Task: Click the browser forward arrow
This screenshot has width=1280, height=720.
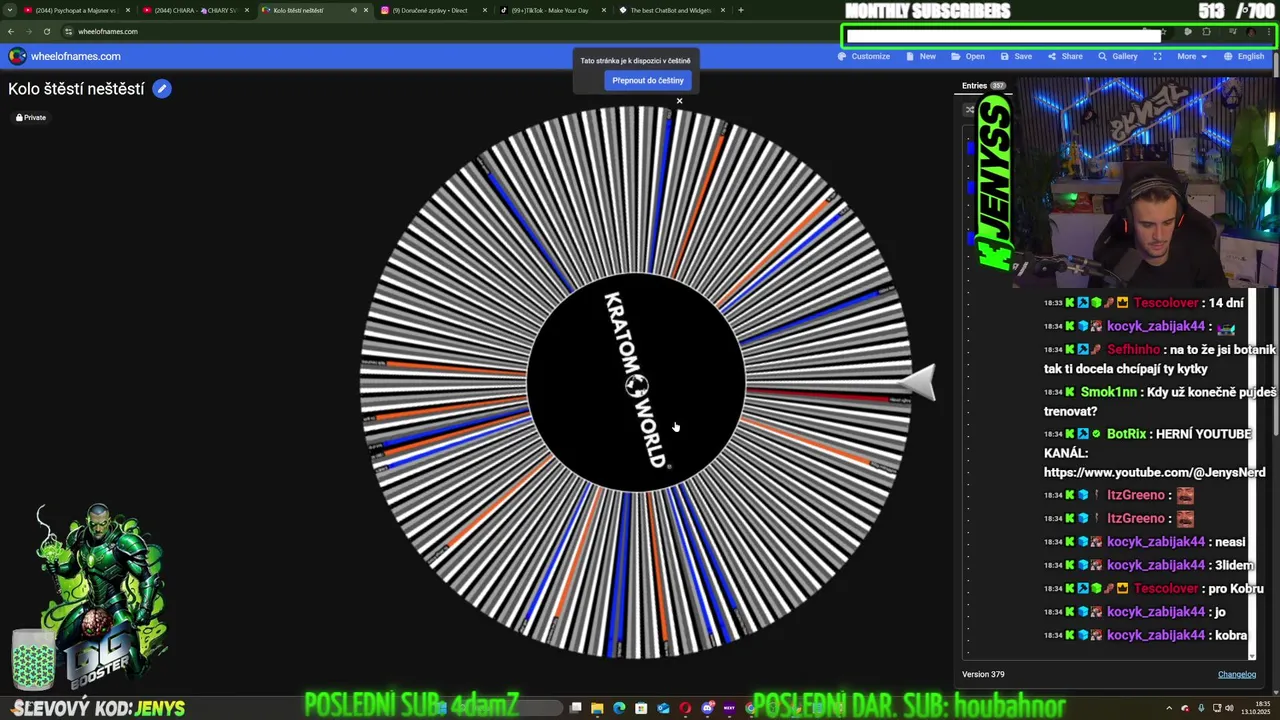Action: point(29,31)
